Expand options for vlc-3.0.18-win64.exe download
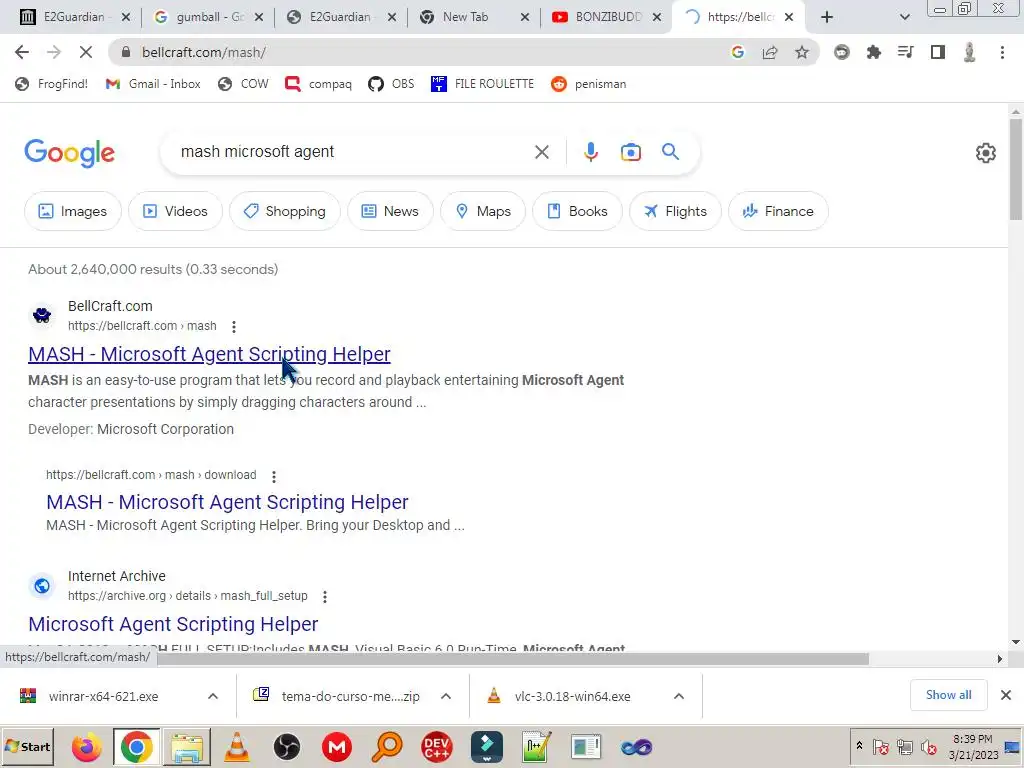1024x768 pixels. 679,696
